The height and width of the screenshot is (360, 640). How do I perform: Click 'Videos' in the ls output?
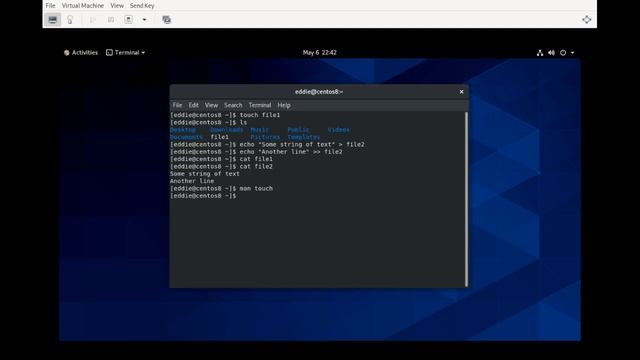click(338, 130)
